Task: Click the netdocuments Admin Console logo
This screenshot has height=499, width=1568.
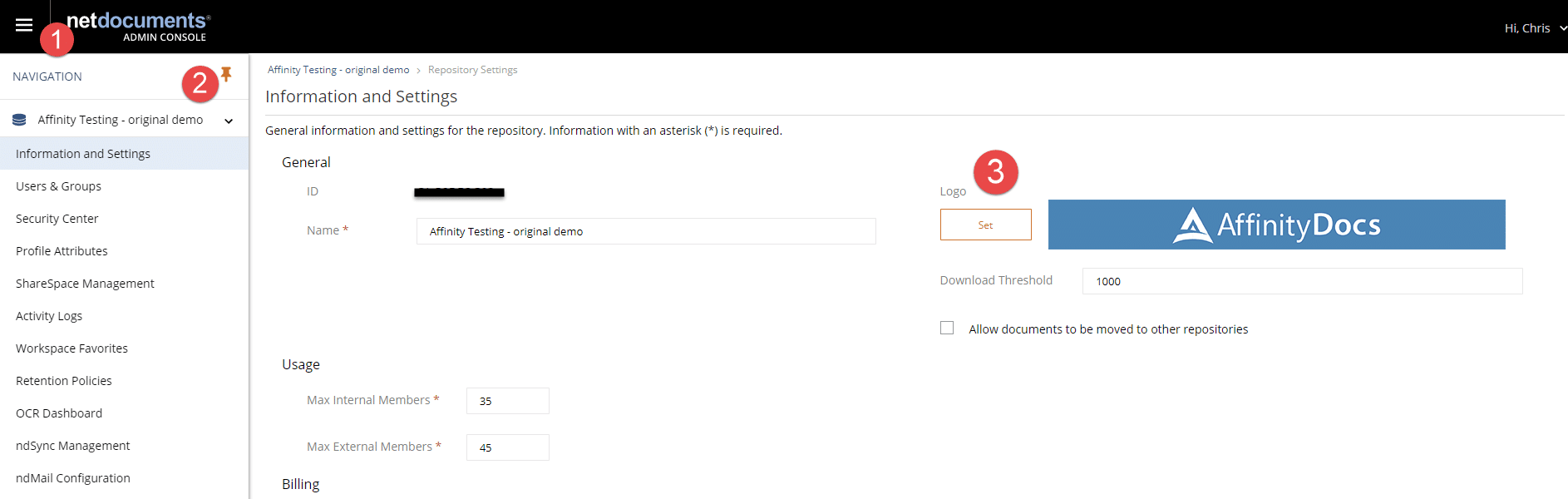Action: coord(138,27)
